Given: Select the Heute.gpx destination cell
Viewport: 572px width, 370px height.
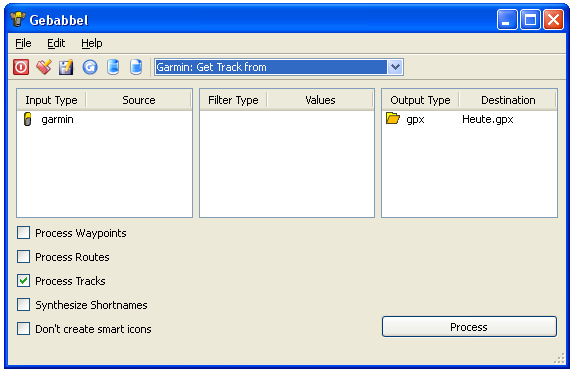Looking at the screenshot, I should [487, 119].
